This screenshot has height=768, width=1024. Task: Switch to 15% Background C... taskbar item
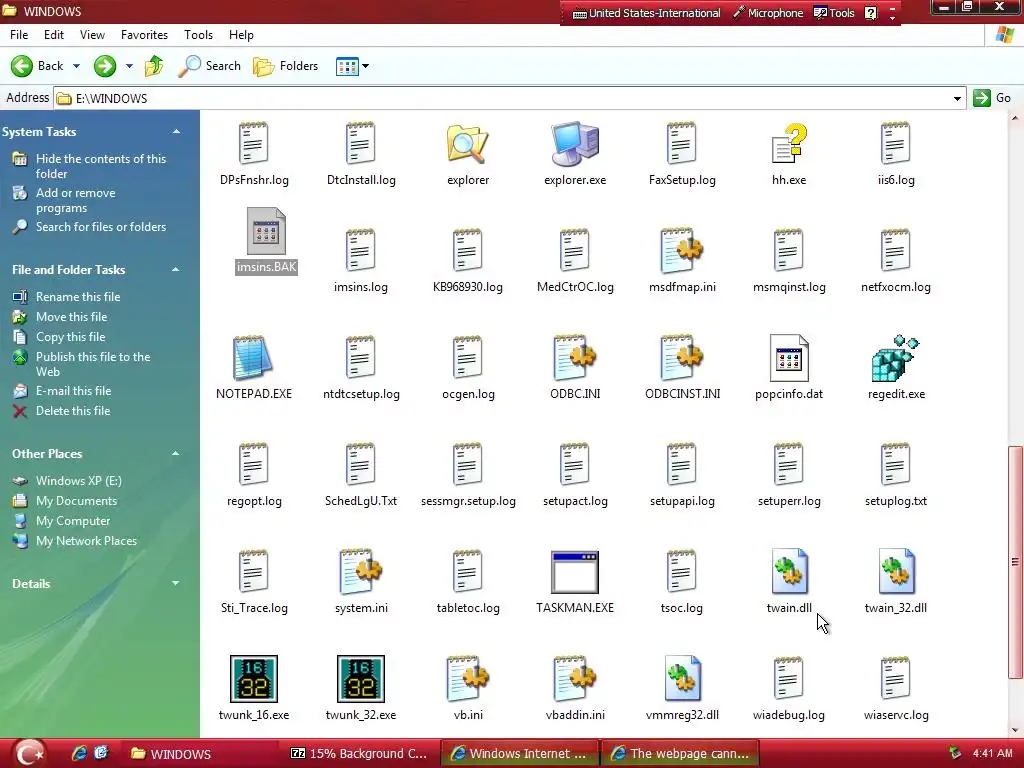tap(358, 754)
